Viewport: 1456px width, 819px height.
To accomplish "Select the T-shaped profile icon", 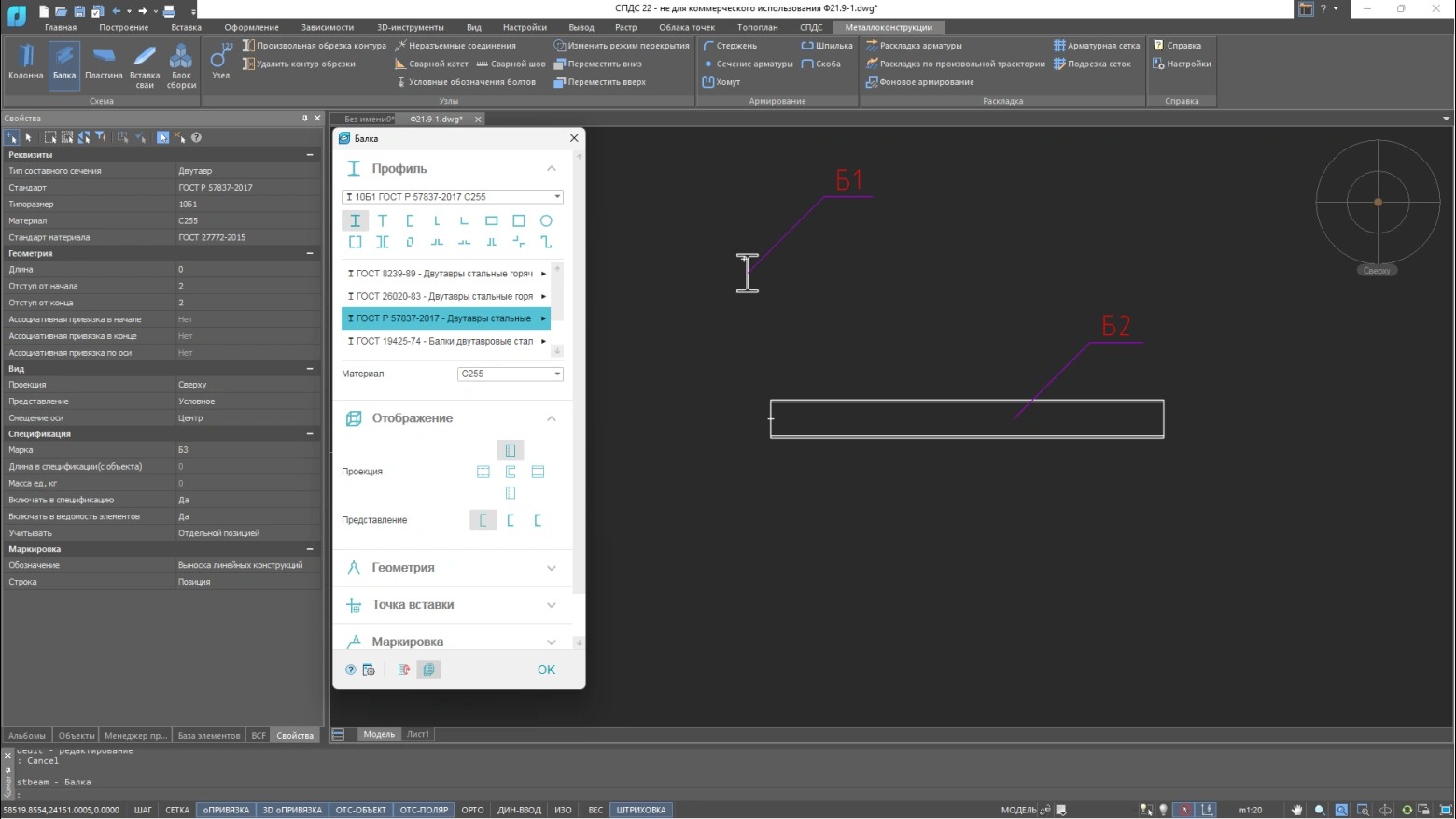I will (382, 221).
